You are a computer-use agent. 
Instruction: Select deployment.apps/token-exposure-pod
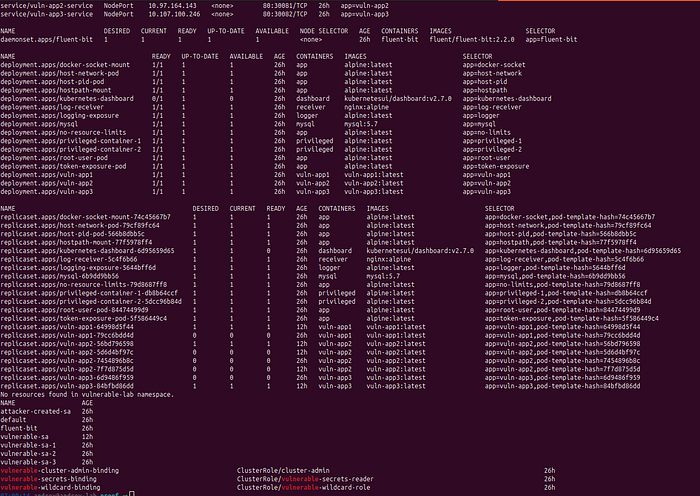click(63, 167)
